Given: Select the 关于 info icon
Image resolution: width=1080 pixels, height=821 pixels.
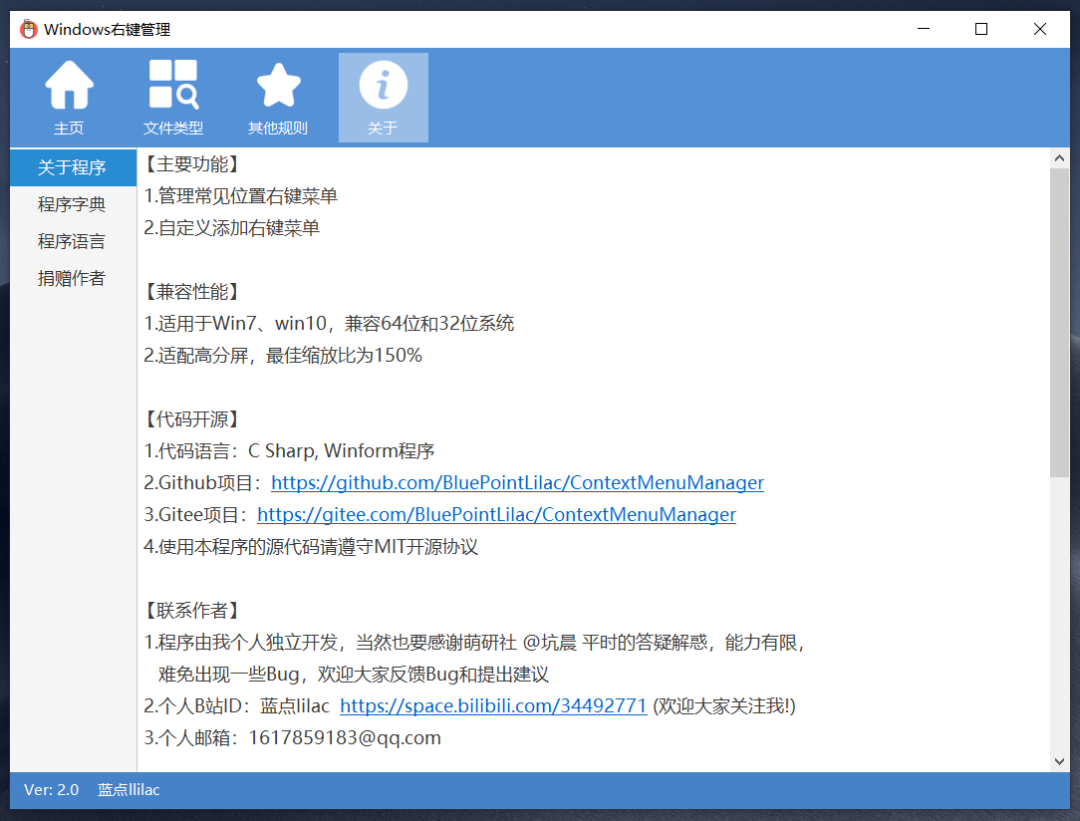Looking at the screenshot, I should click(x=383, y=97).
